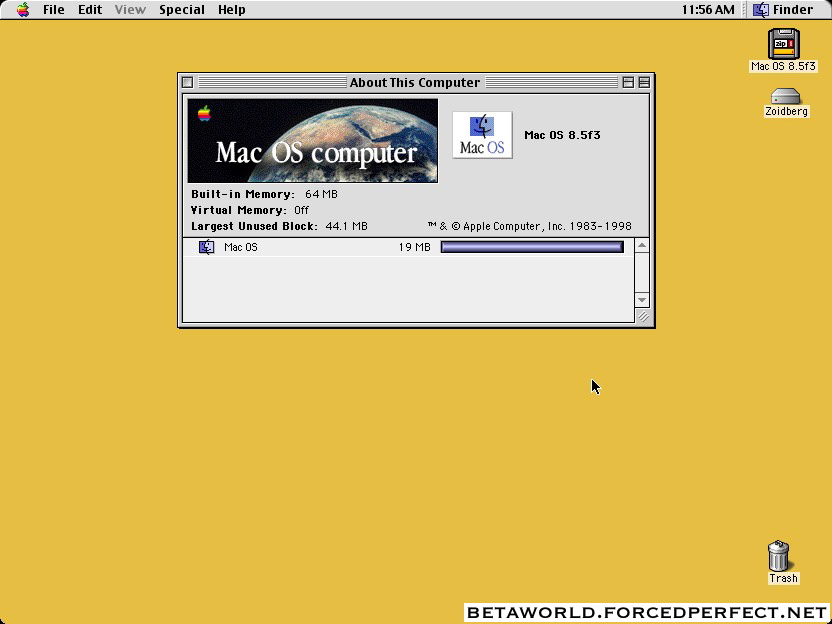Image resolution: width=832 pixels, height=624 pixels.
Task: Click the Apple Computer copyright text
Action: click(530, 226)
